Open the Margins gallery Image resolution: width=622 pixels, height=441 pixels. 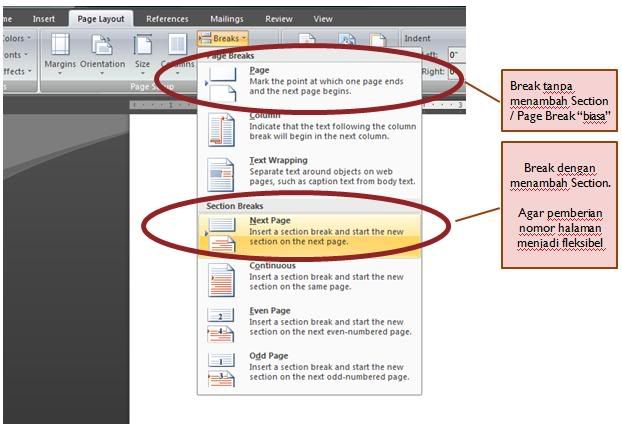click(59, 52)
